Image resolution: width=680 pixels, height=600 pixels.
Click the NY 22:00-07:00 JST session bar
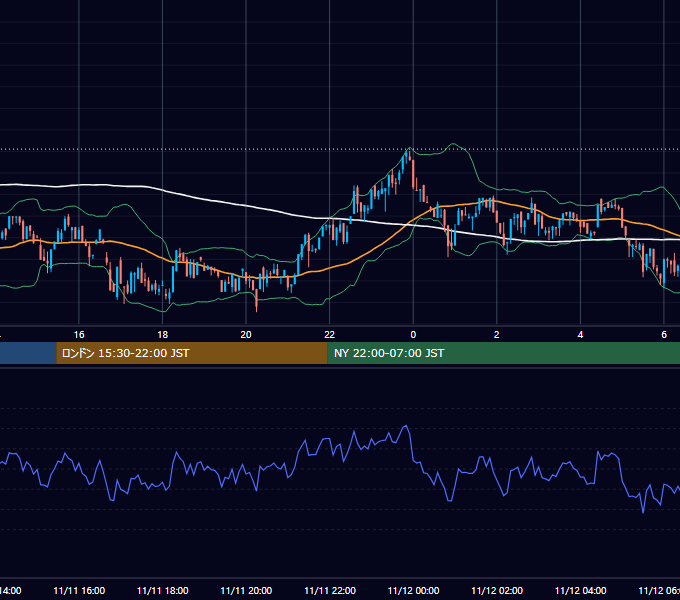(503, 353)
